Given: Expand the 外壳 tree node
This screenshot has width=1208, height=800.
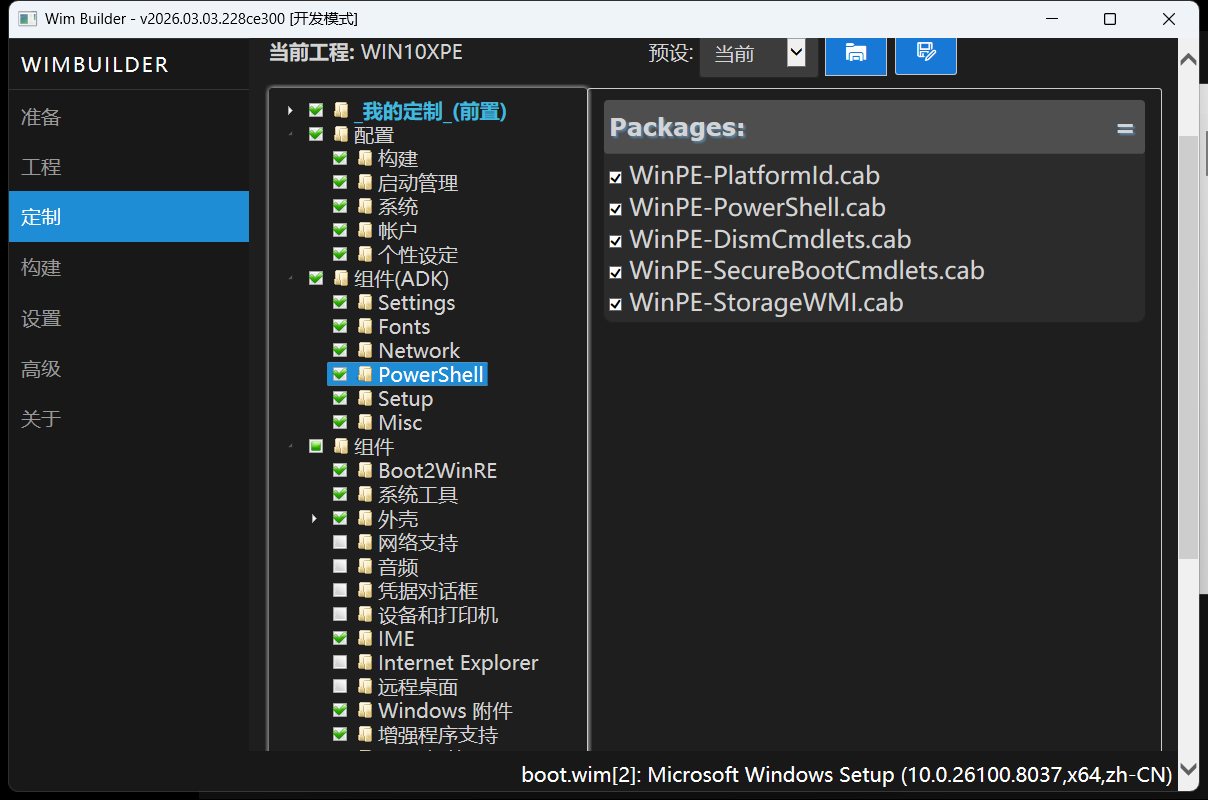Looking at the screenshot, I should pyautogui.click(x=314, y=518).
